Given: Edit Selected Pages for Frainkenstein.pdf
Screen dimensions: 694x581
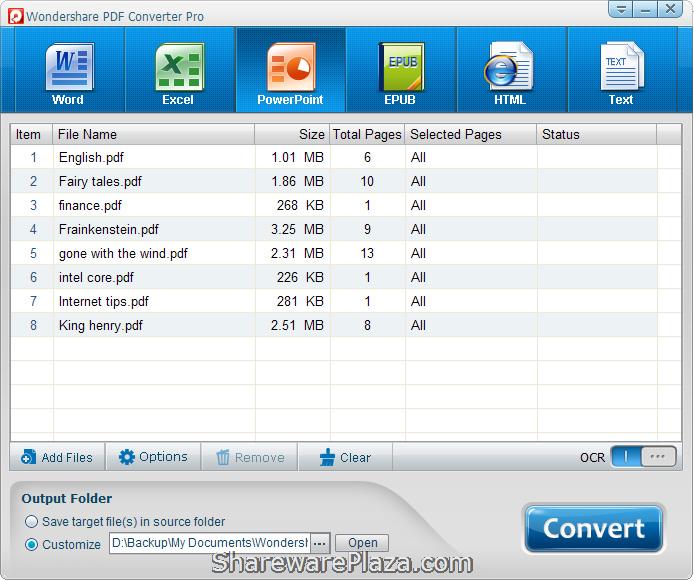Looking at the screenshot, I should [471, 229].
